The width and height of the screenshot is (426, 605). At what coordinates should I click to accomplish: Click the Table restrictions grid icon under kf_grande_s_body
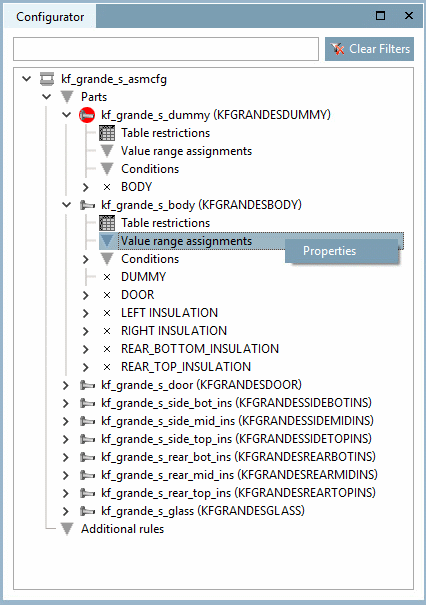point(107,223)
